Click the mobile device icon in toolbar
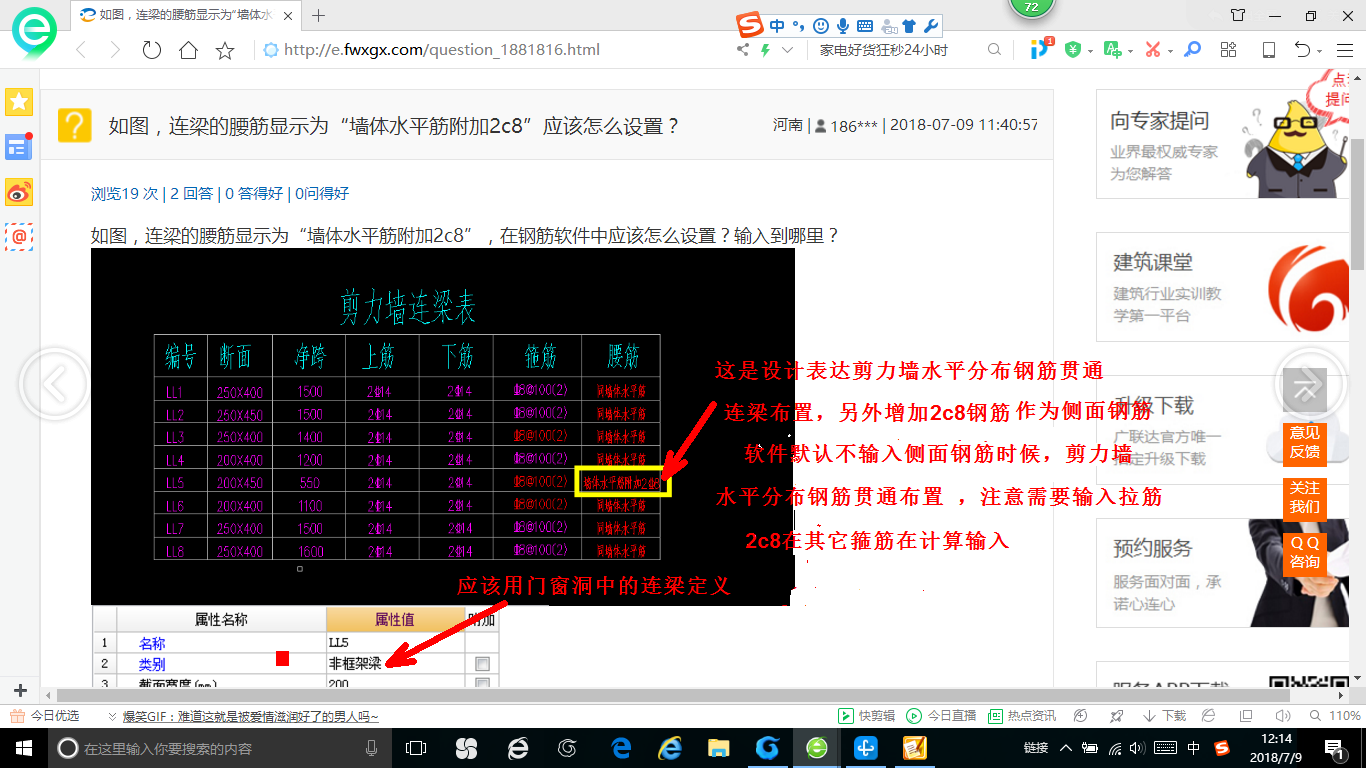Viewport: 1366px width, 768px height. 1268,50
